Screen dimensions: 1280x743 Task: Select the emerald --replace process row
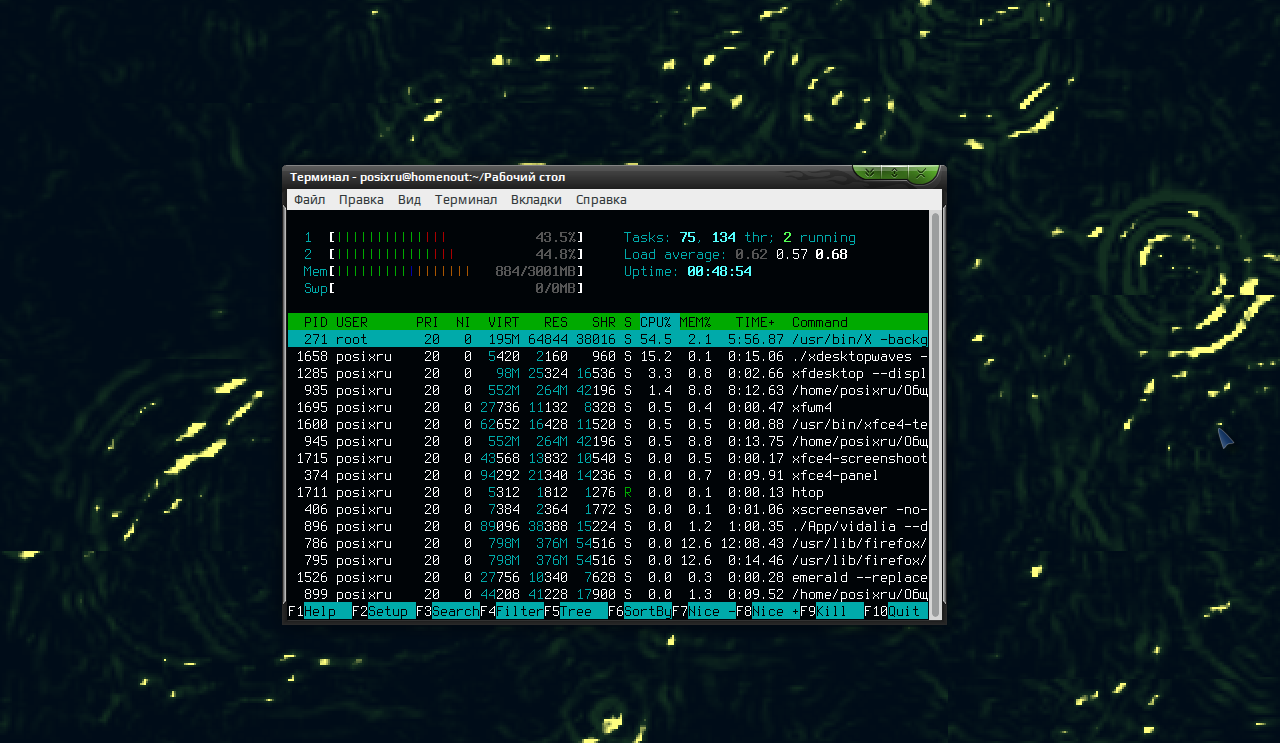click(608, 577)
